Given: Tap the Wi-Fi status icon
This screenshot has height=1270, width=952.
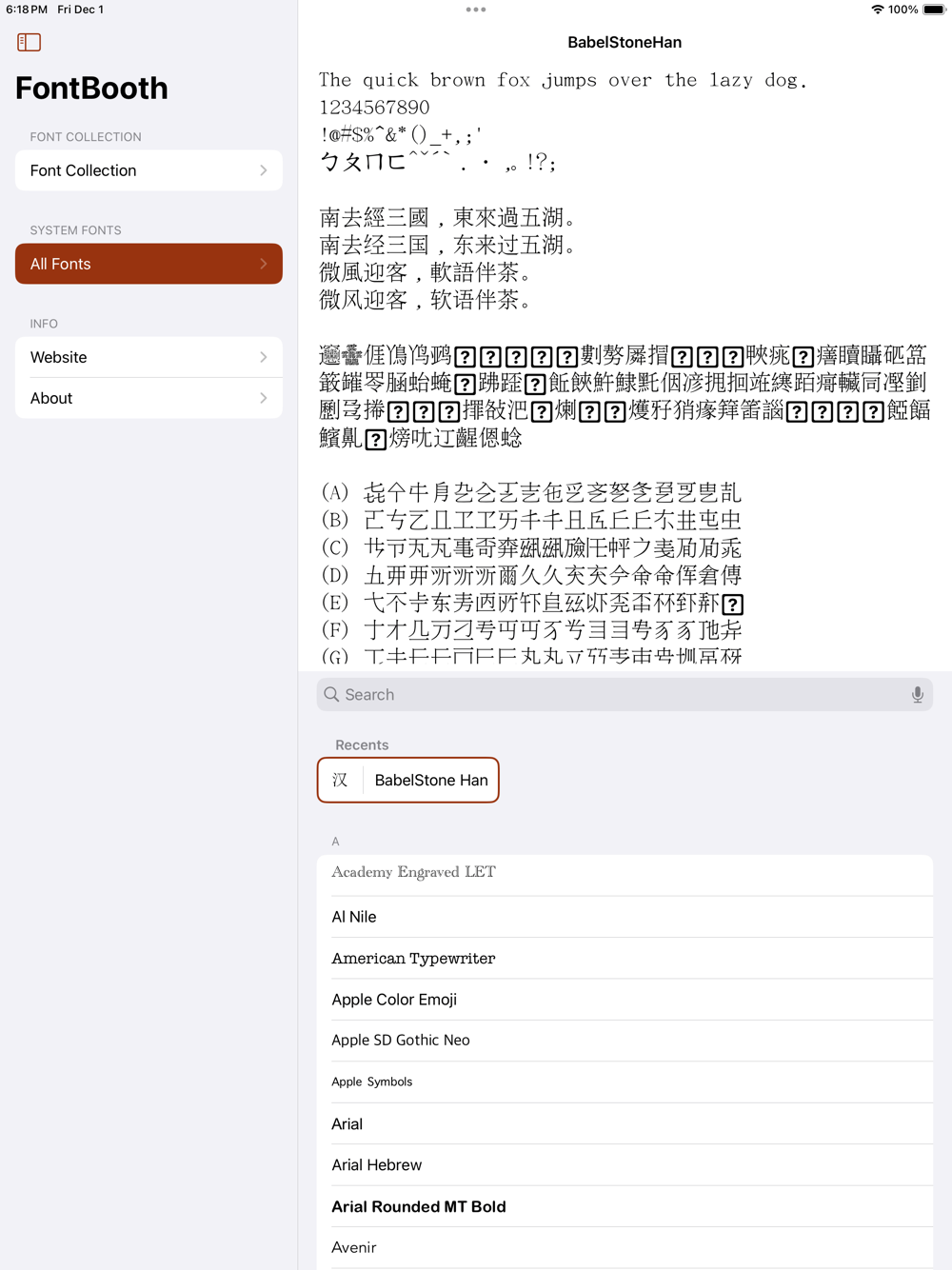Looking at the screenshot, I should point(877,10).
